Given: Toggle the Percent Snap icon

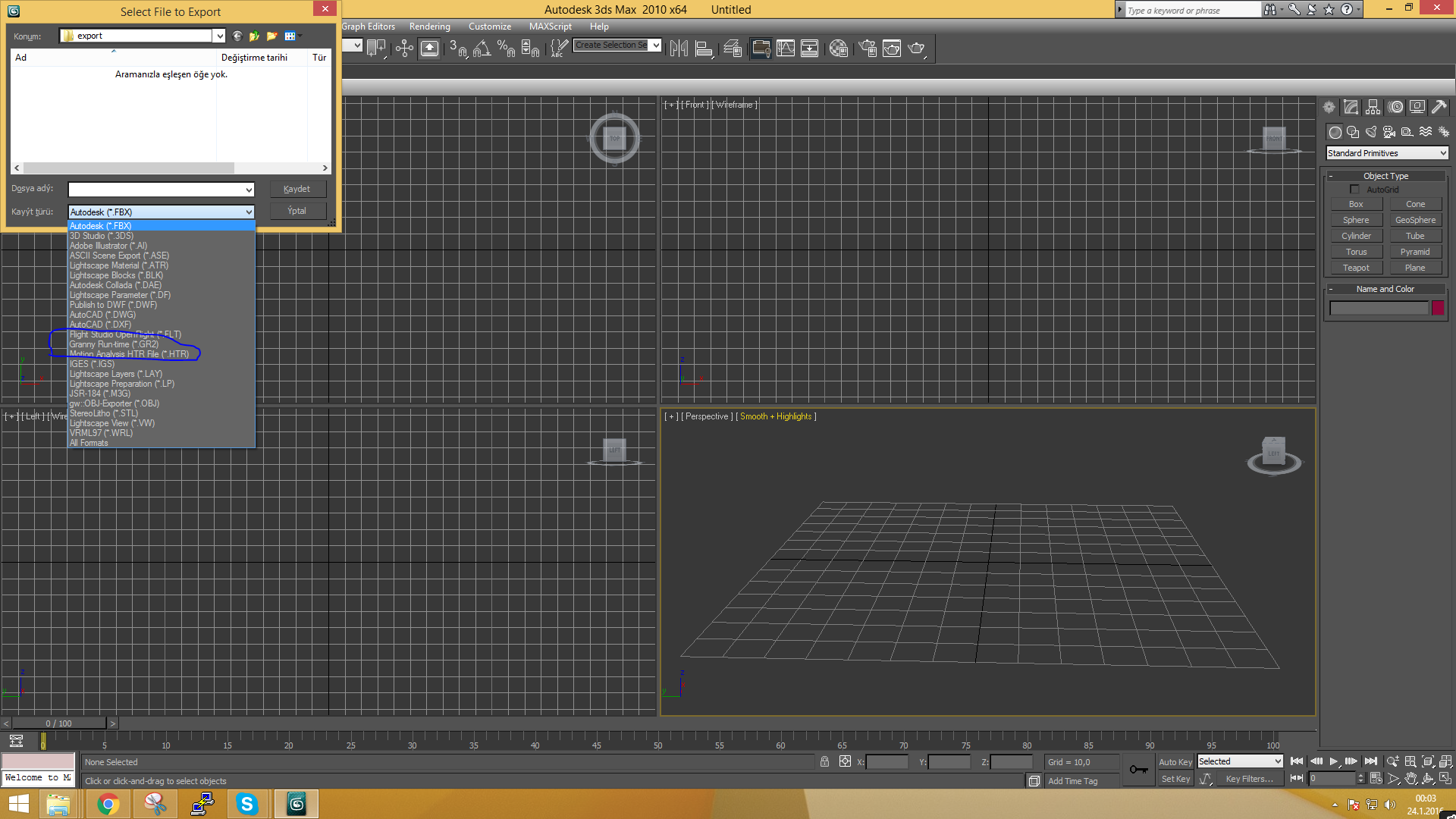Looking at the screenshot, I should [x=506, y=49].
